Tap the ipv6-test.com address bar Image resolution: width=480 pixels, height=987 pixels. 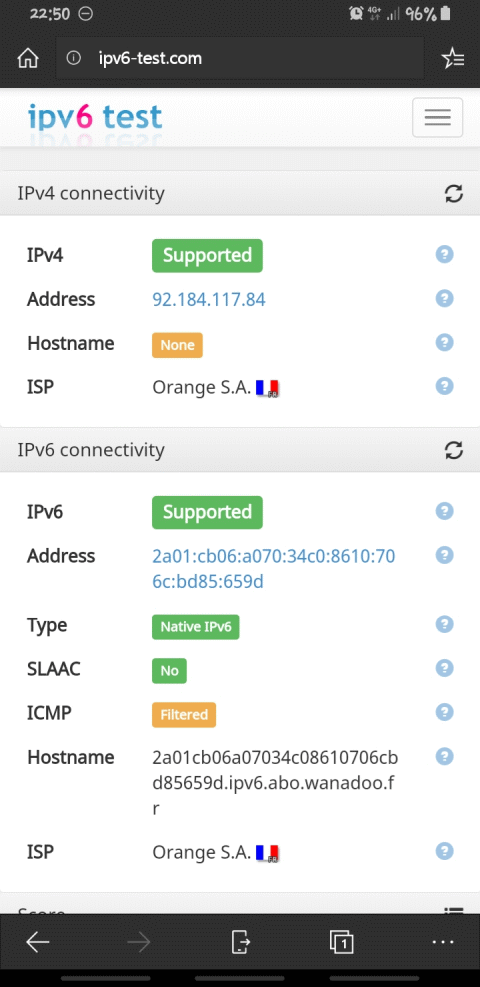click(x=240, y=59)
